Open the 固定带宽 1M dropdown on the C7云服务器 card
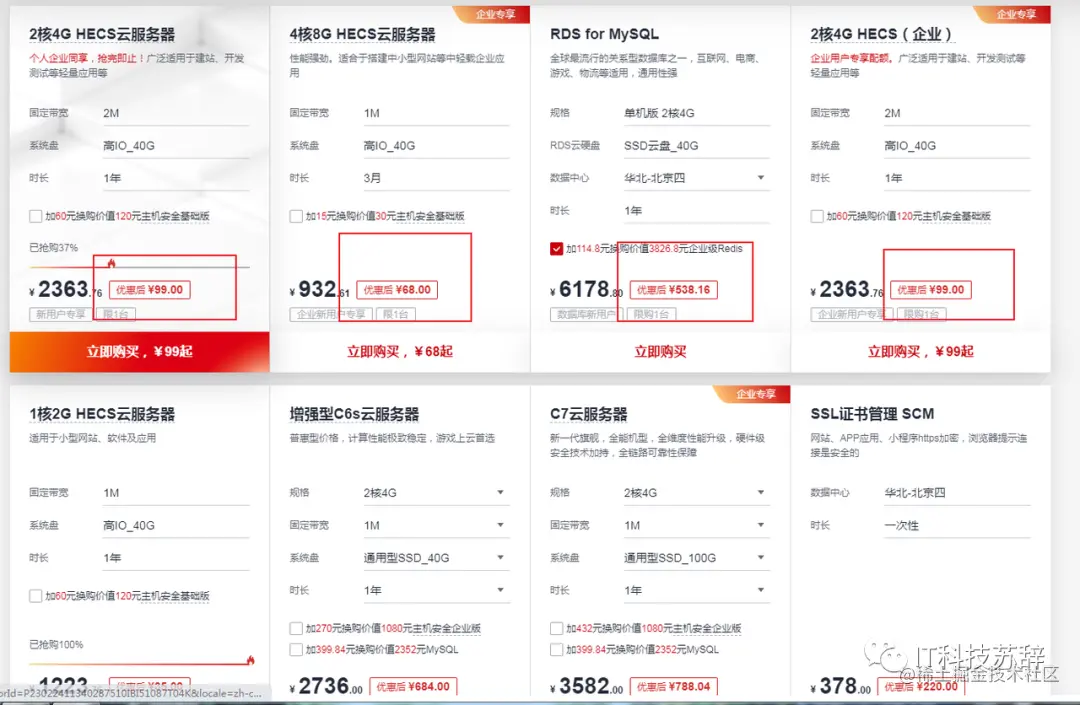Screen dimensions: 1080x705 coord(696,525)
